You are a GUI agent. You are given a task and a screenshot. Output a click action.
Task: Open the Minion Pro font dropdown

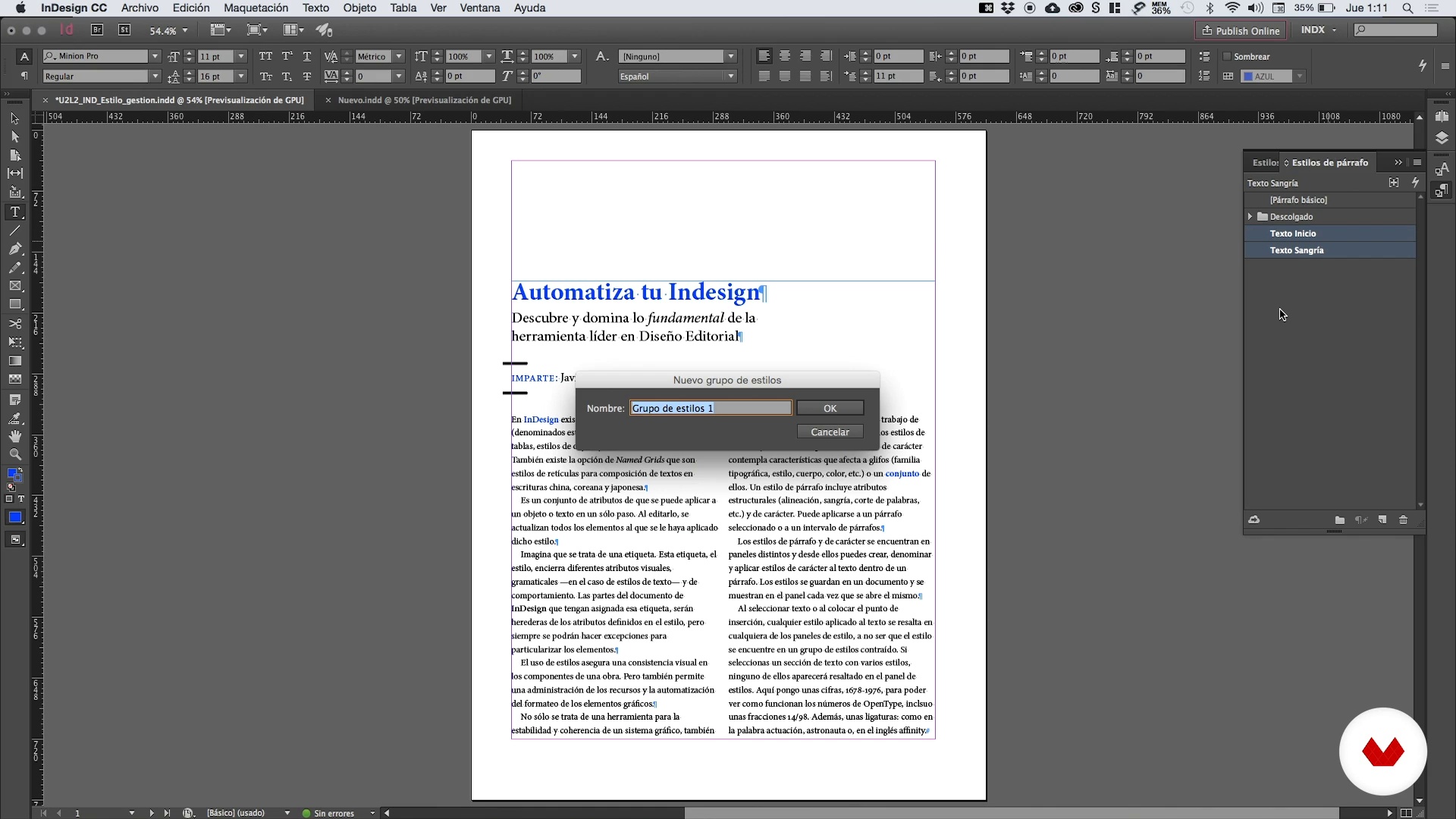pos(155,56)
